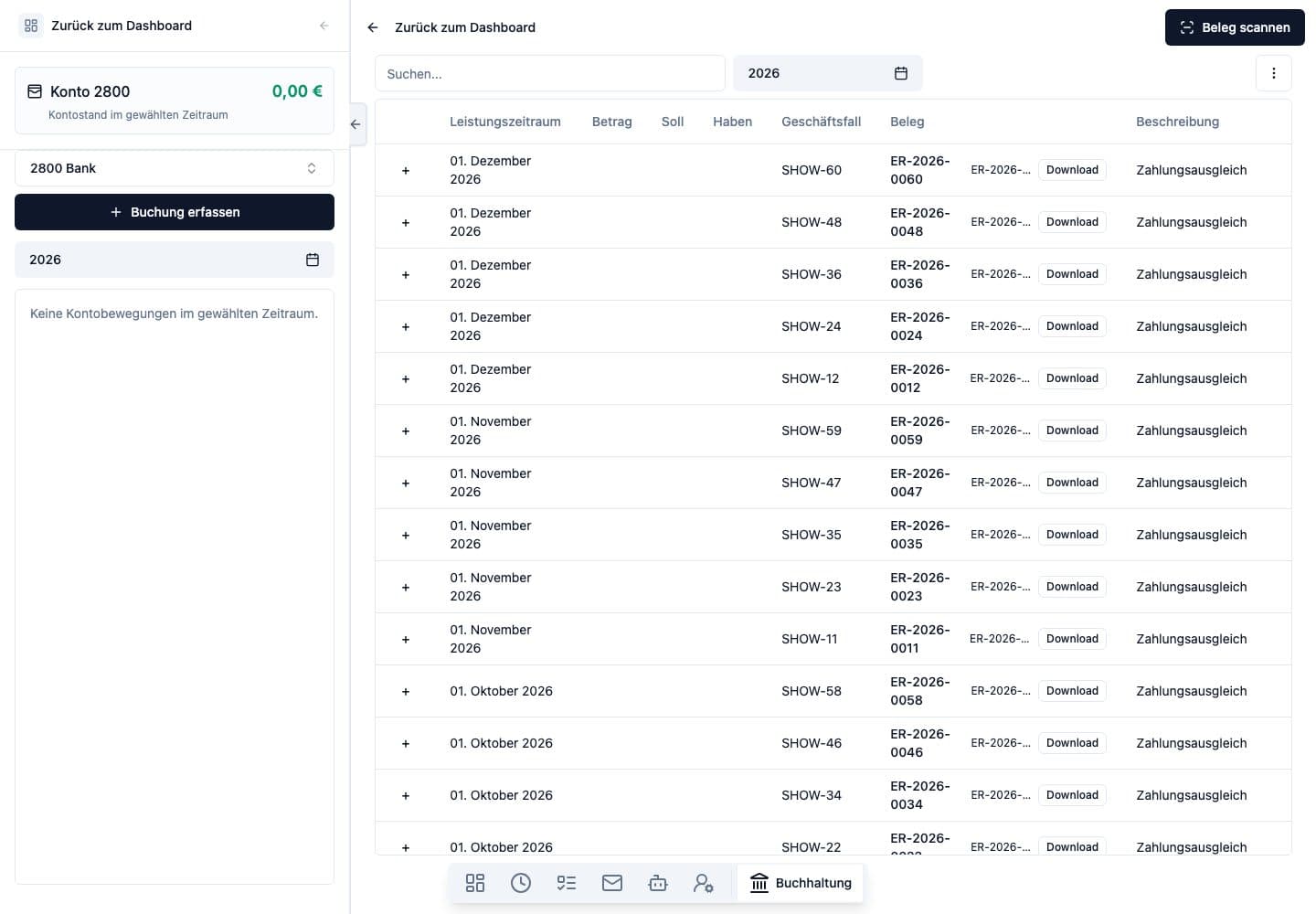Open the sidebar 2026 year picker

tap(175, 260)
